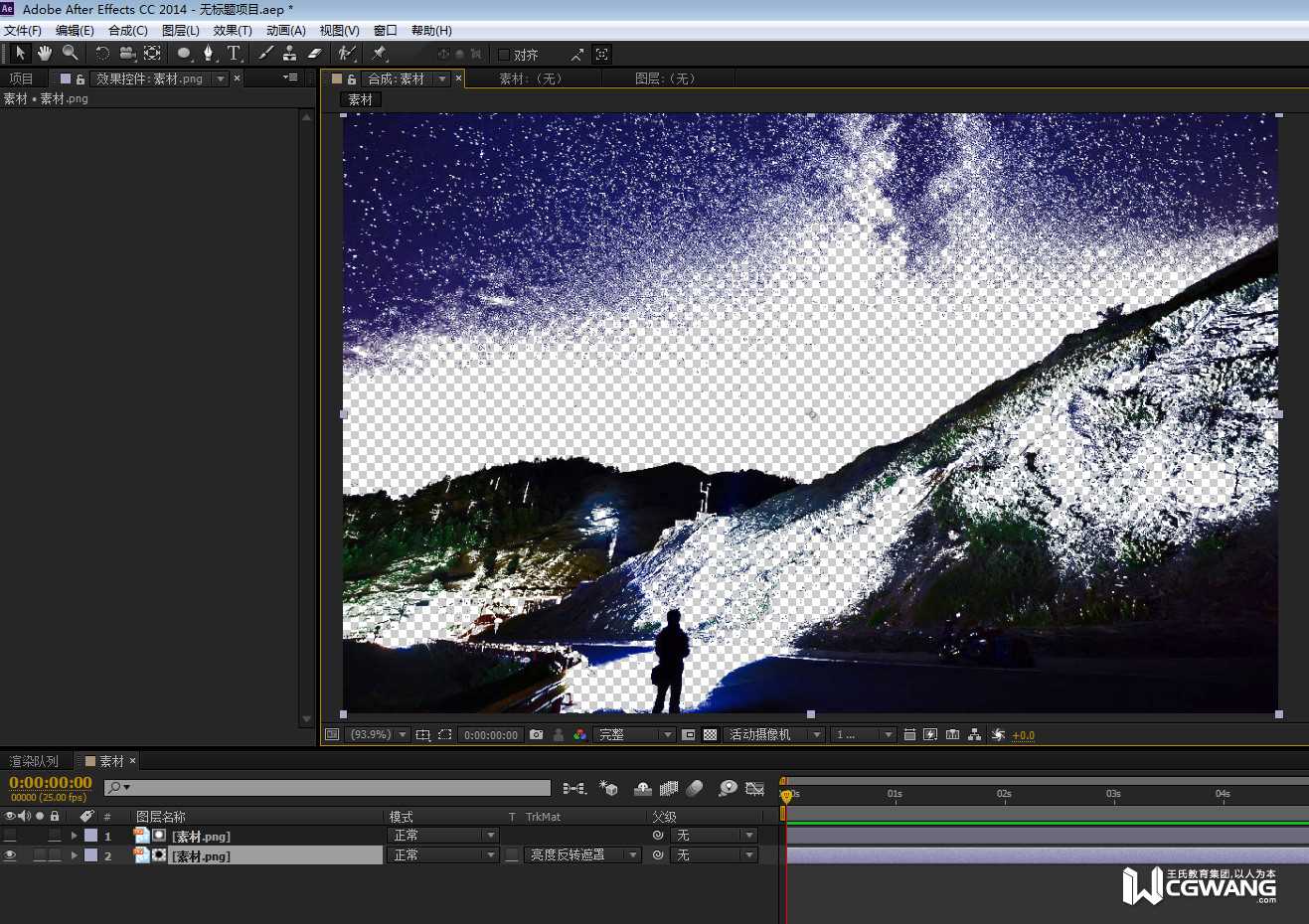The height and width of the screenshot is (924, 1309).
Task: Enable the 对齐 snapping checkbox
Action: pos(504,55)
